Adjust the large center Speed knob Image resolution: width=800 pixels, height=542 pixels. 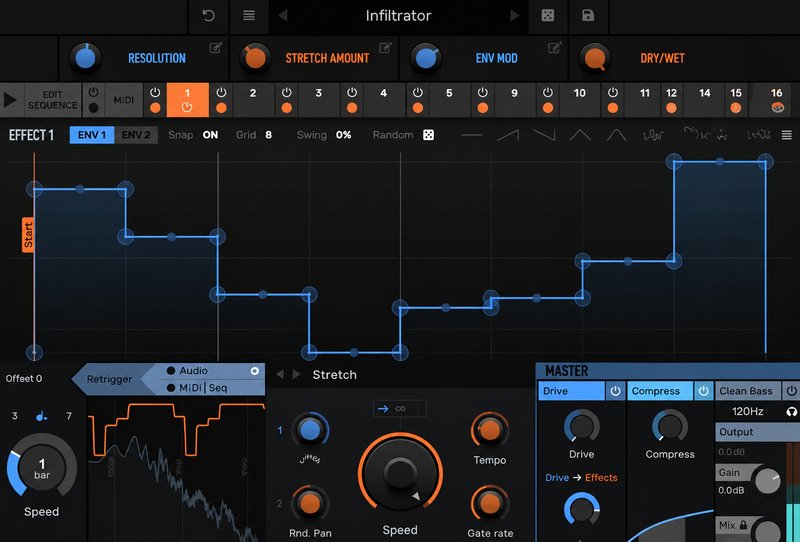click(400, 474)
